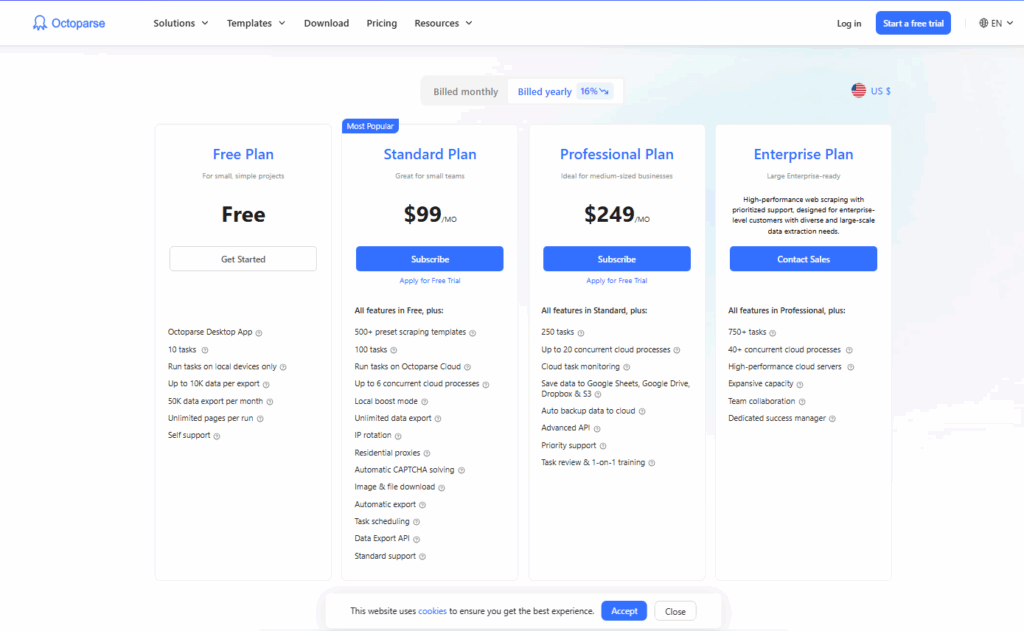Click info icon beside Up to 10K data per export
Image resolution: width=1024 pixels, height=631 pixels.
click(266, 385)
